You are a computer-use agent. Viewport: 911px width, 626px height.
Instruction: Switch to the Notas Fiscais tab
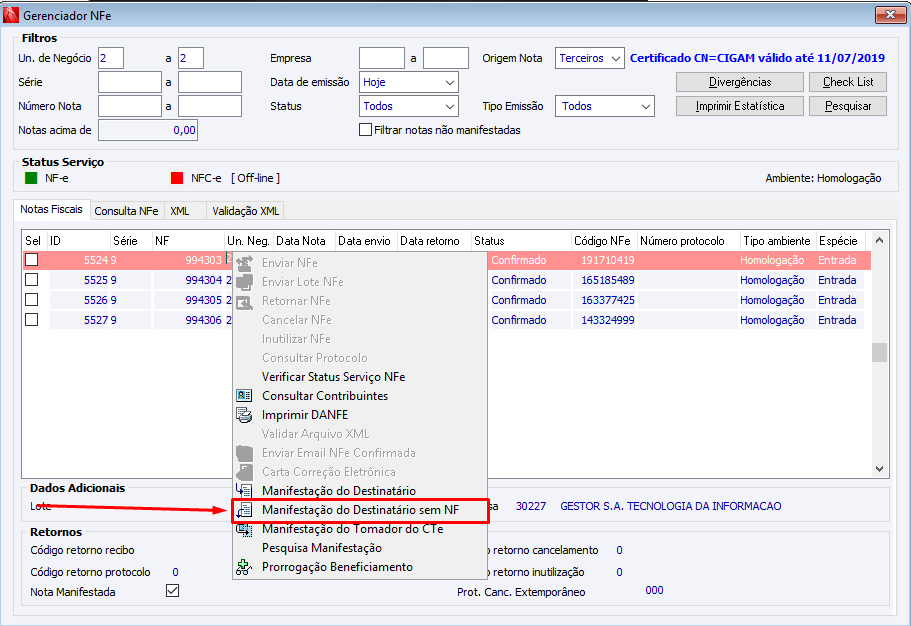tap(52, 209)
